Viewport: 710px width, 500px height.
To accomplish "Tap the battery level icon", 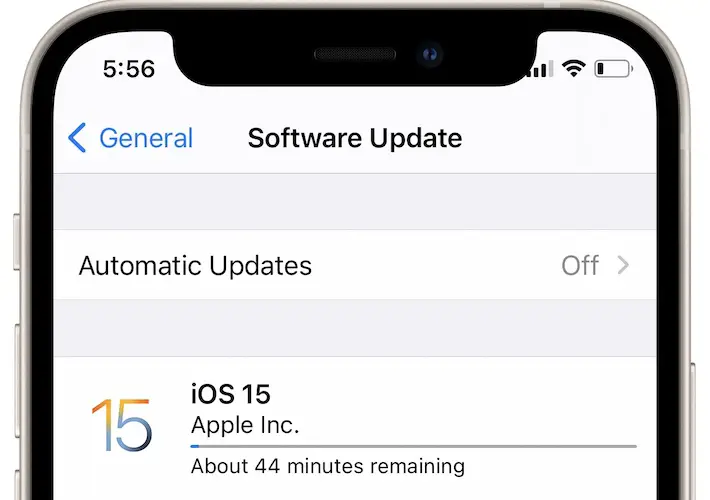I will (x=614, y=69).
